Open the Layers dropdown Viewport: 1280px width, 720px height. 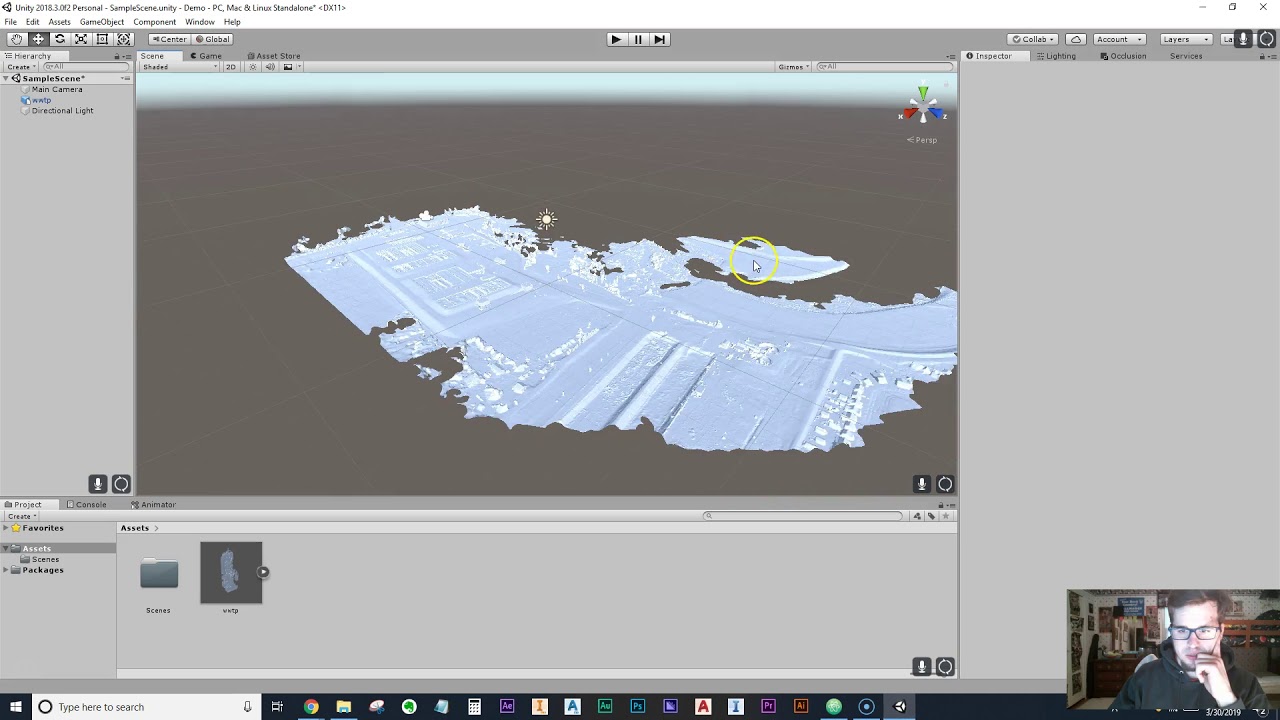tap(1186, 39)
